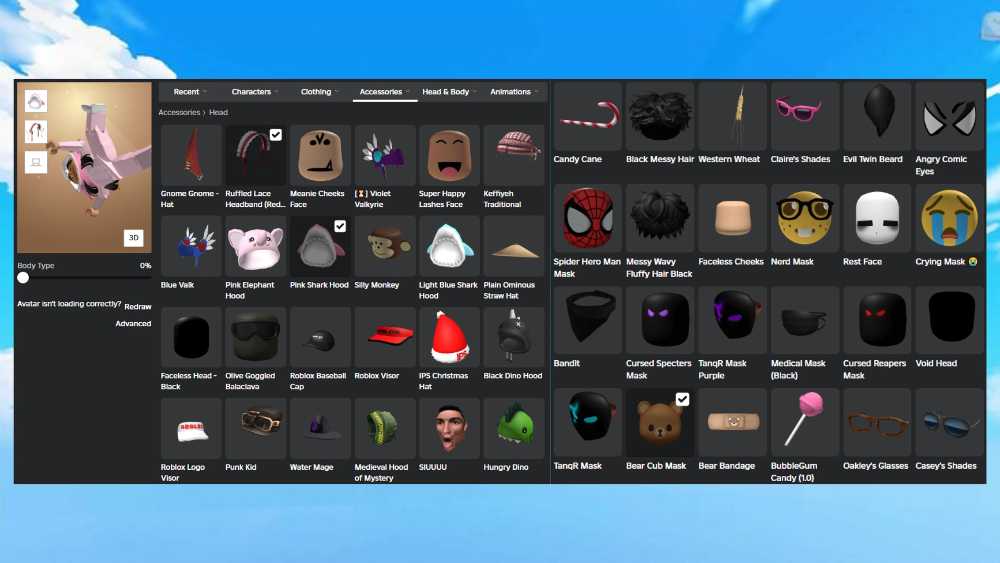1000x563 pixels.
Task: Pick the Crying Mask emoji item
Action: (949, 218)
